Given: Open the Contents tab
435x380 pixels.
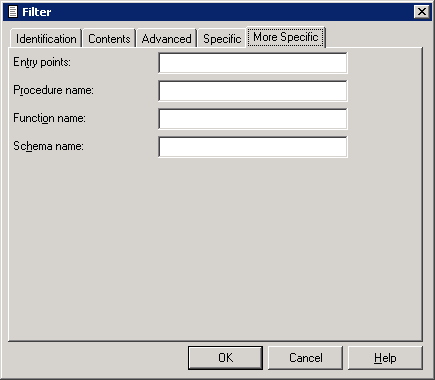Looking at the screenshot, I should (x=109, y=39).
